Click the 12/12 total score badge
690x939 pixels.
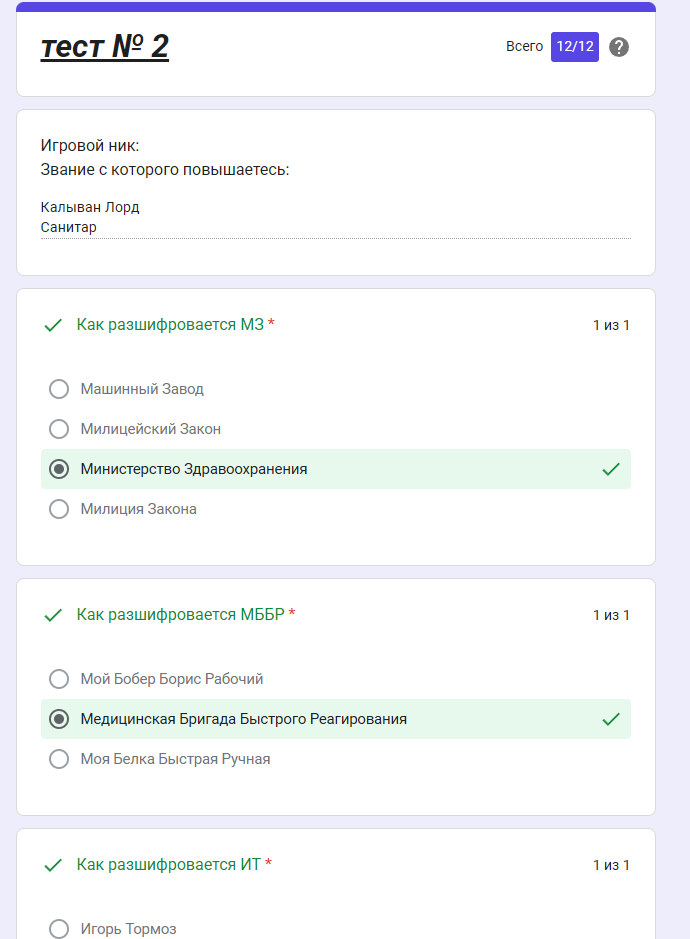pyautogui.click(x=575, y=47)
